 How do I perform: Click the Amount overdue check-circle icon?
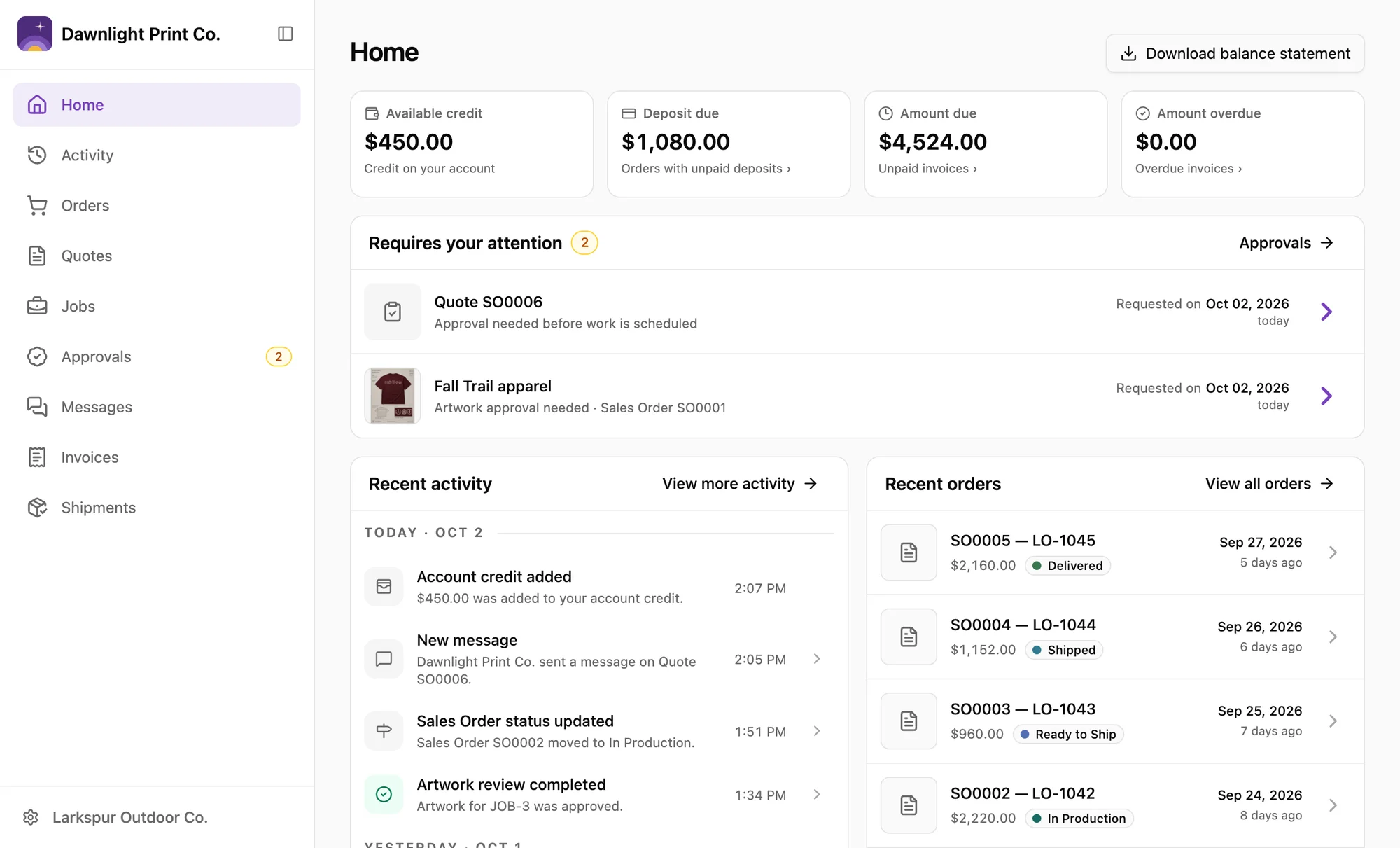click(x=1142, y=113)
